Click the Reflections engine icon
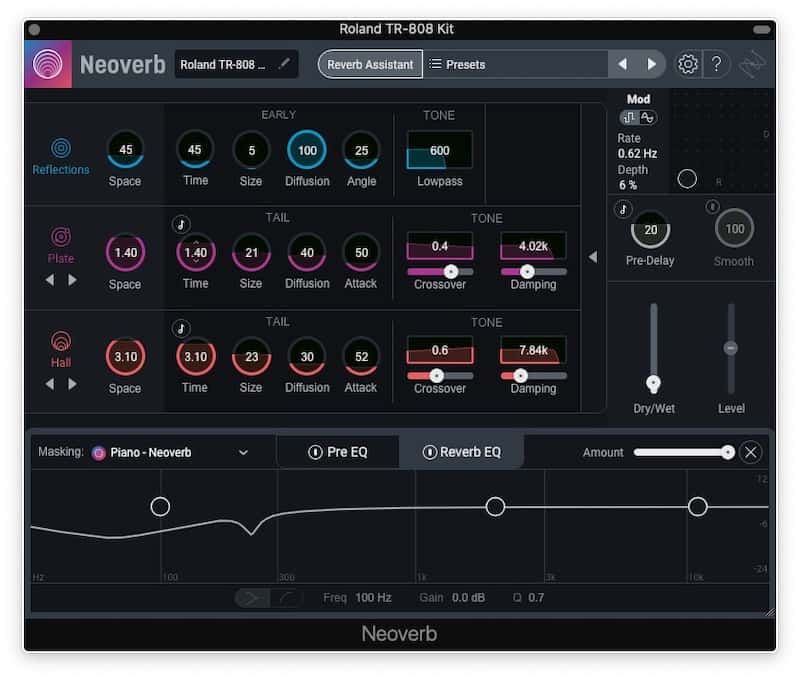 click(x=61, y=148)
